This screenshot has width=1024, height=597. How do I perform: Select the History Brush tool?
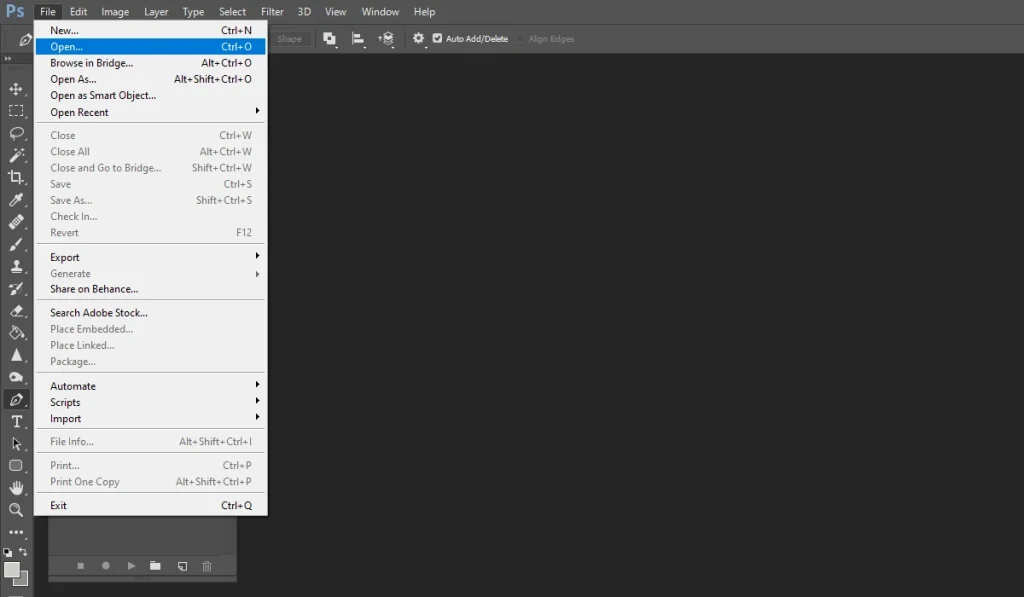(16, 289)
